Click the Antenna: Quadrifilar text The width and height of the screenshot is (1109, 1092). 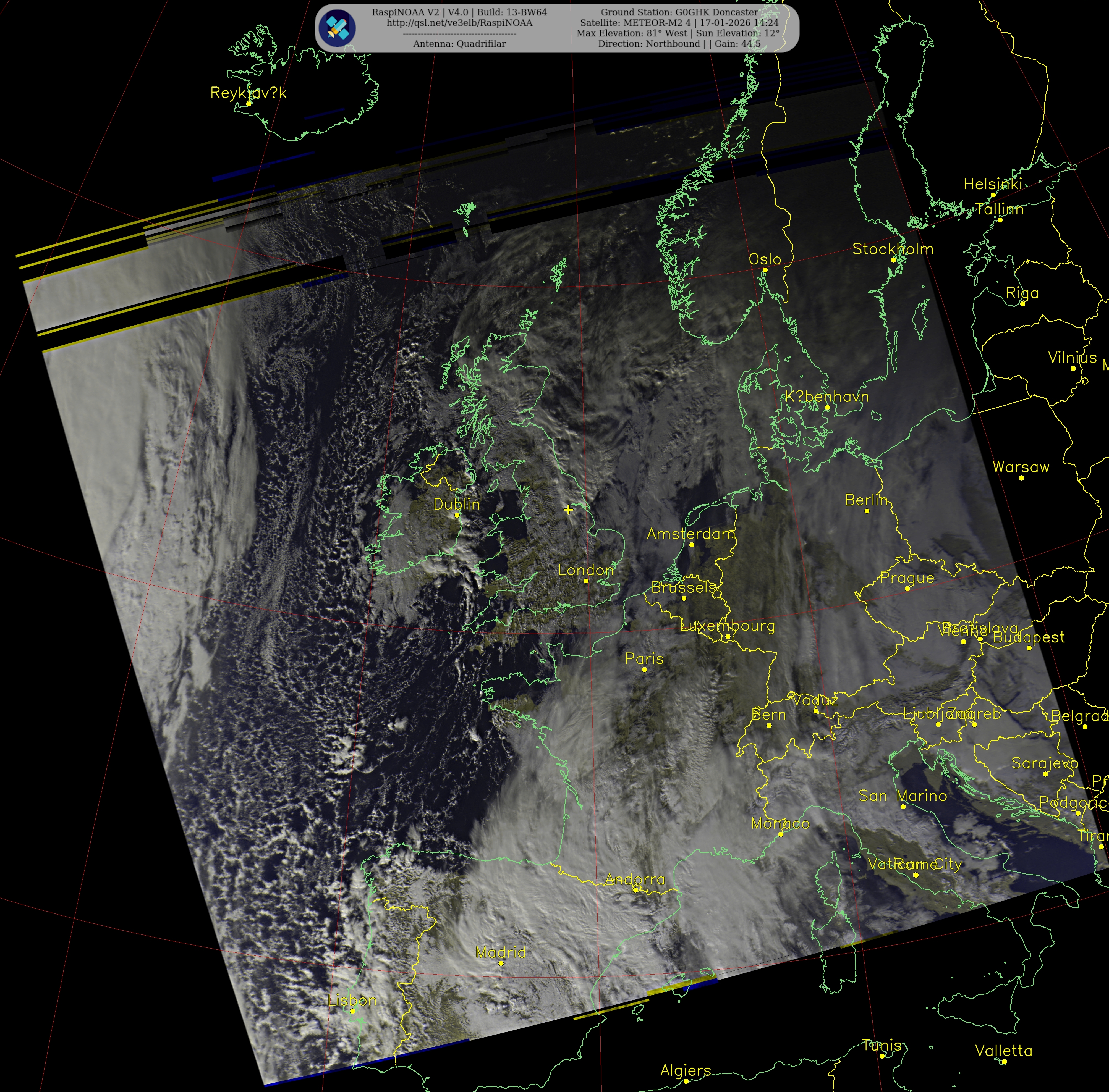(x=459, y=44)
